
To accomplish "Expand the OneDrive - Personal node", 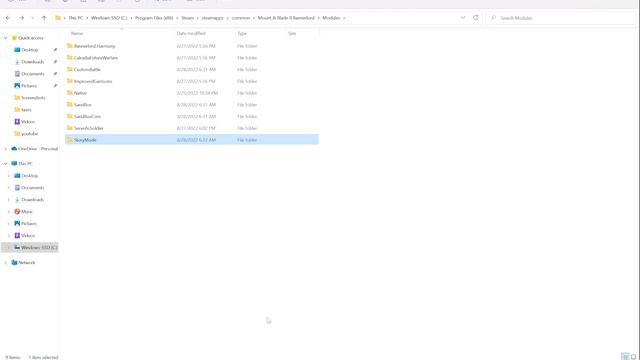I will tap(6, 149).
